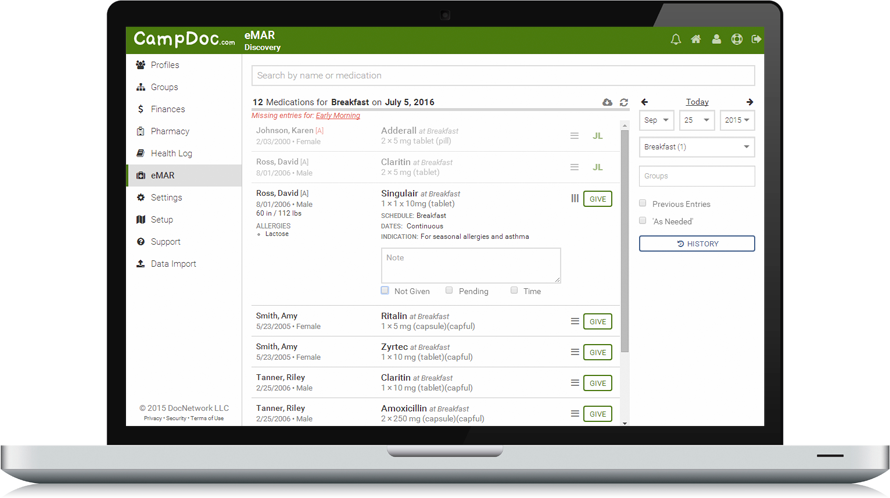Click the Terms of Use link
The height and width of the screenshot is (498, 890).
pos(207,419)
